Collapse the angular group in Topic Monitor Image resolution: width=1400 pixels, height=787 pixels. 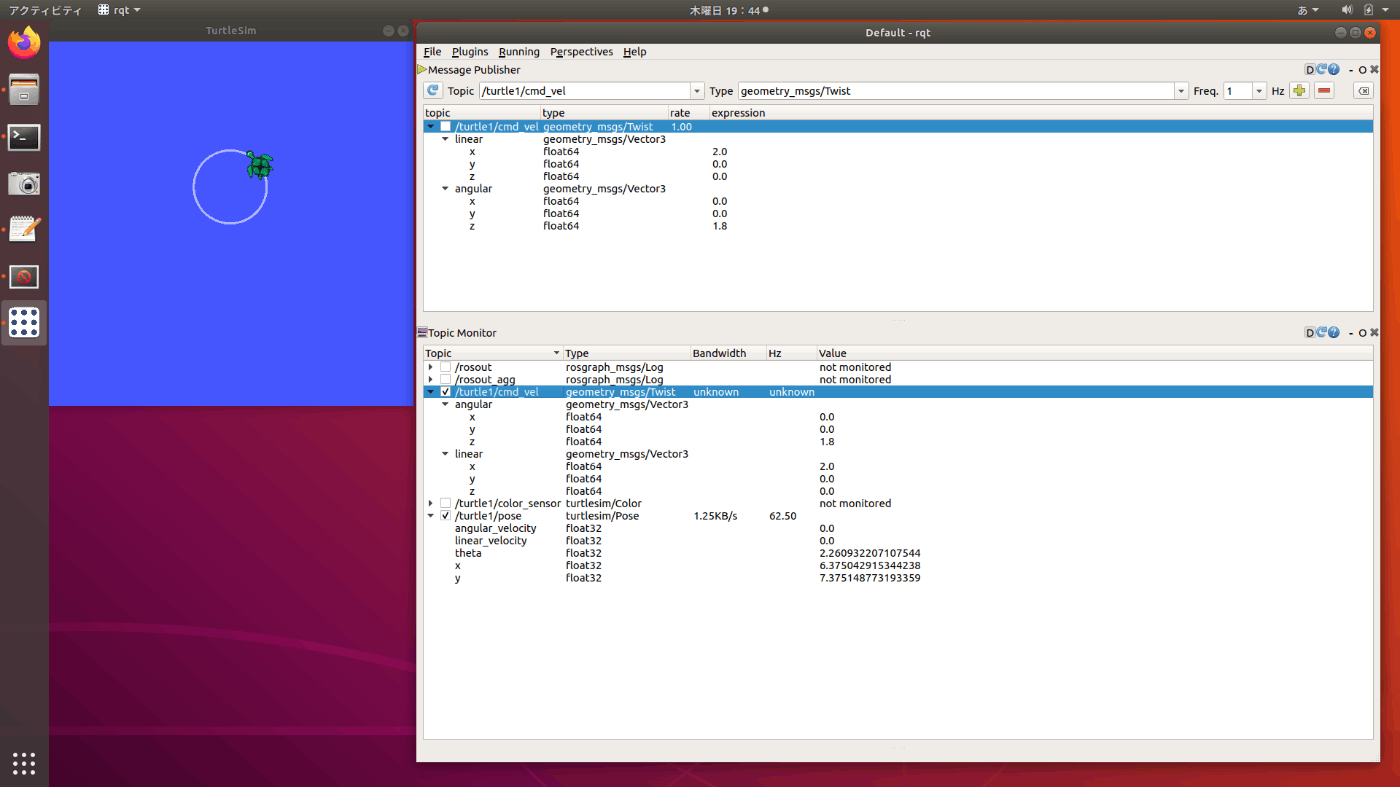coord(445,404)
